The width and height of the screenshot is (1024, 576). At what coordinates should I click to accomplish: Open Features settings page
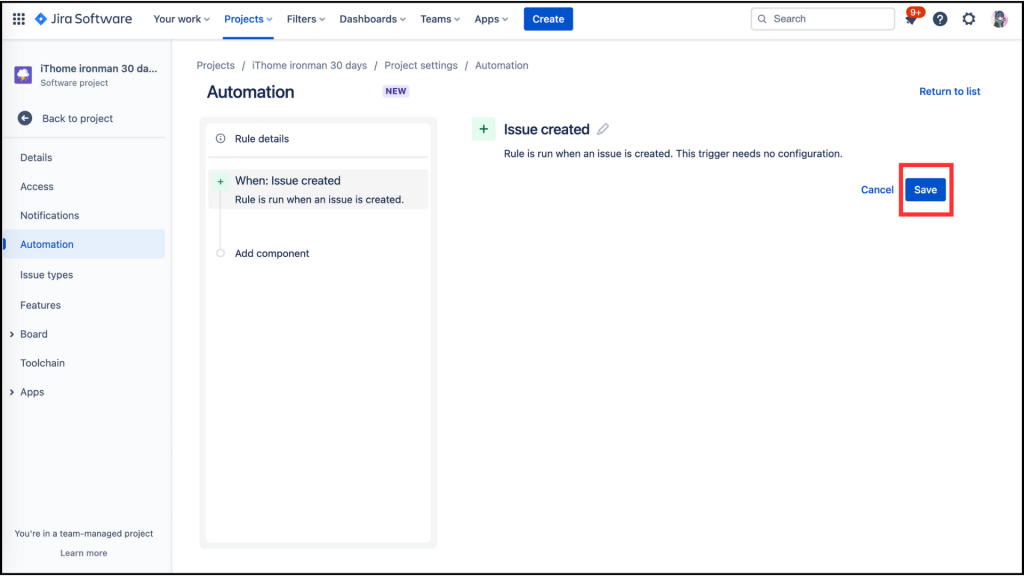(x=40, y=305)
